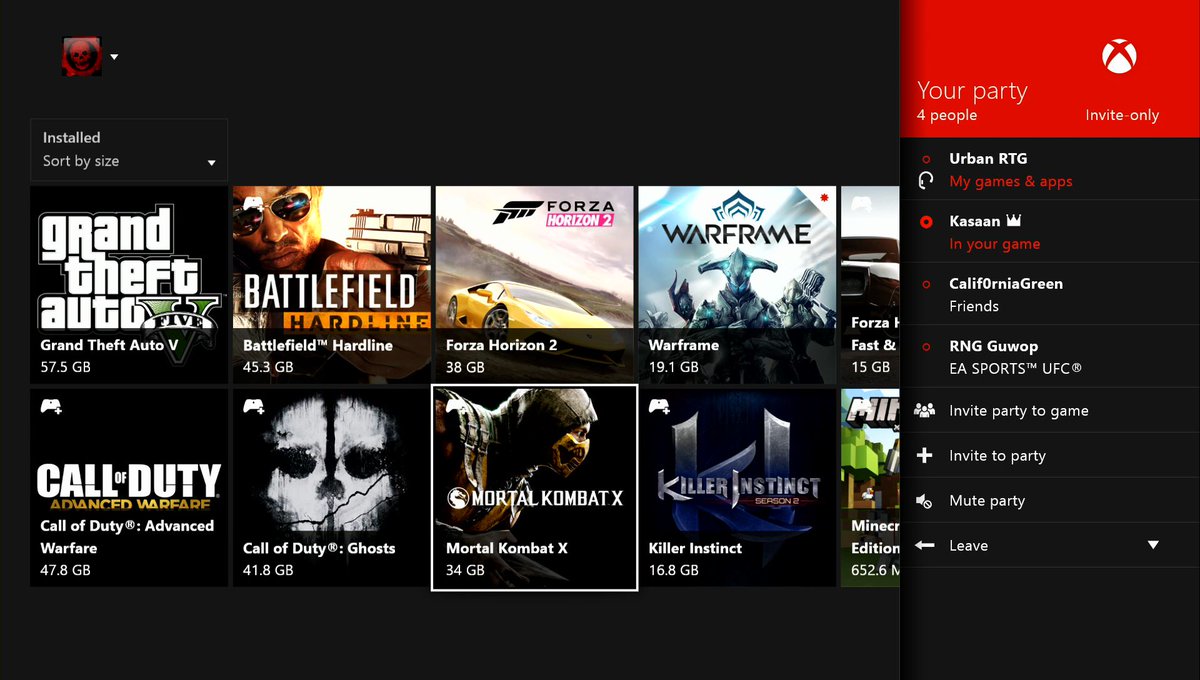Viewport: 1200px width, 680px height.
Task: Select party member Urban RTG
Action: (x=1050, y=169)
